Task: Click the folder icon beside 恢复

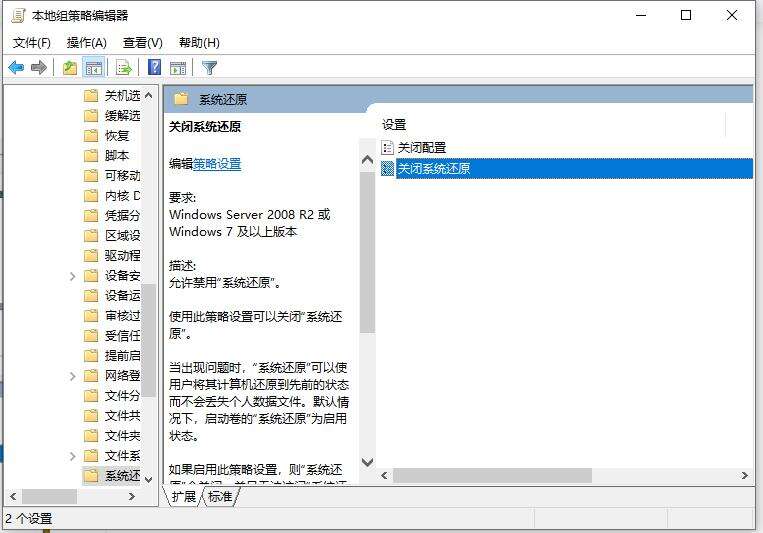Action: coord(91,135)
